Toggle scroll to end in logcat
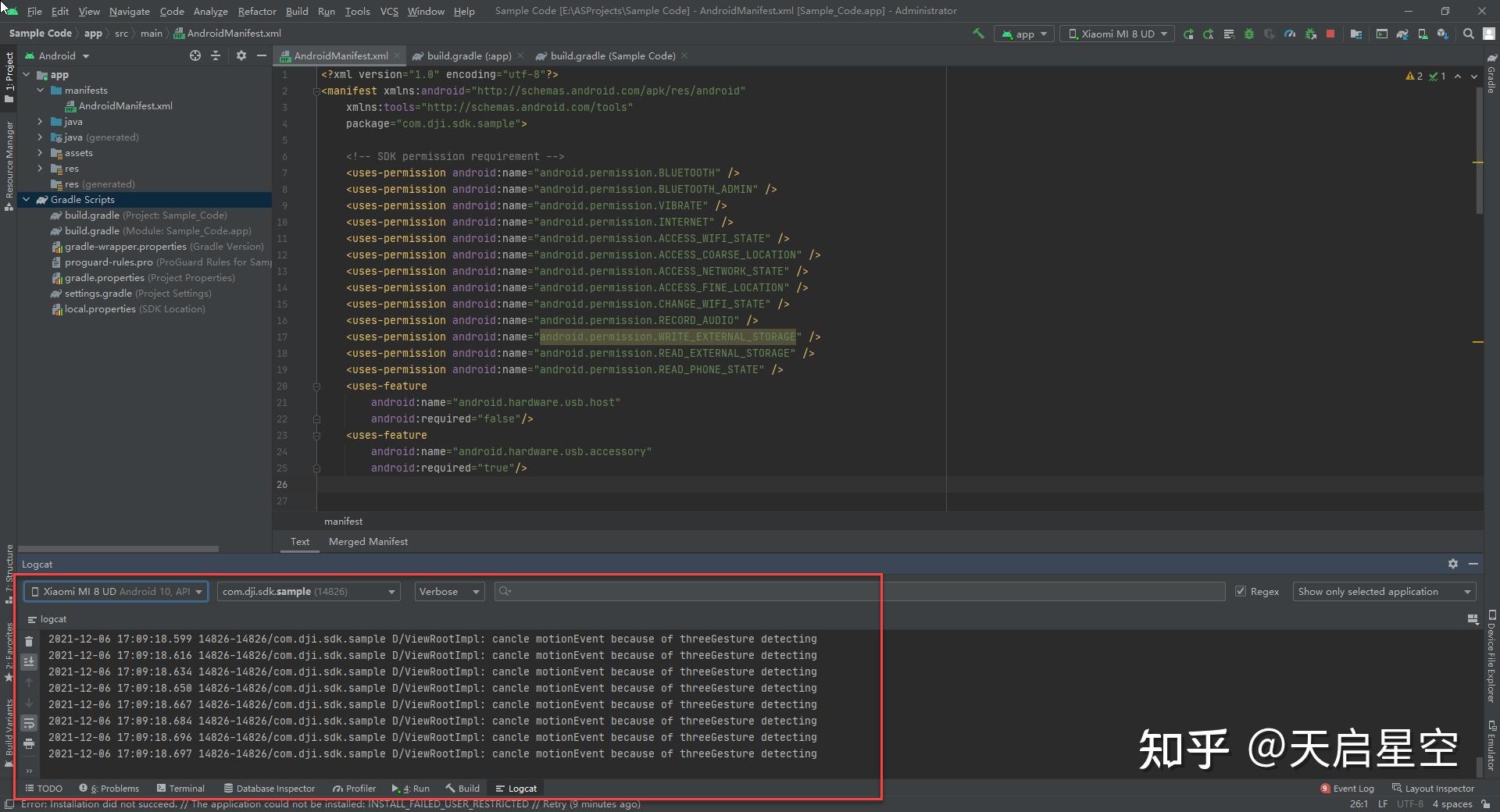 (x=29, y=661)
